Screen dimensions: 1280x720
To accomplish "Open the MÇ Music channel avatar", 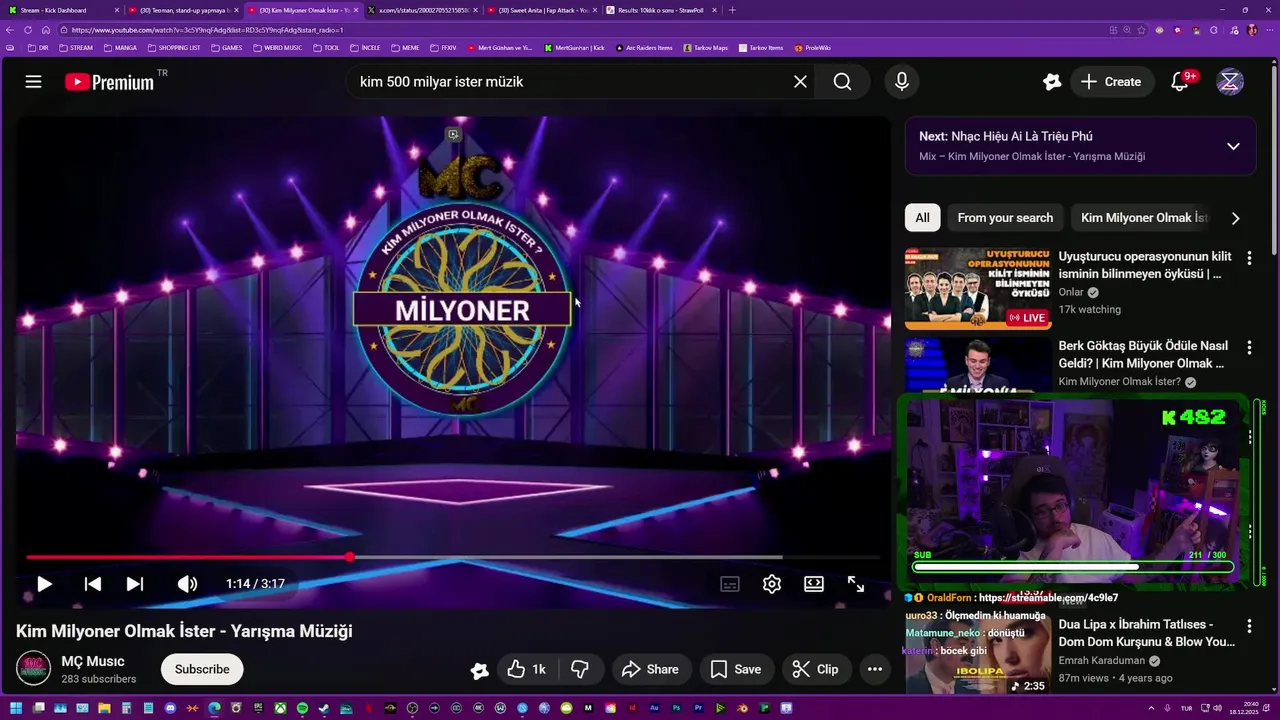I will point(33,669).
